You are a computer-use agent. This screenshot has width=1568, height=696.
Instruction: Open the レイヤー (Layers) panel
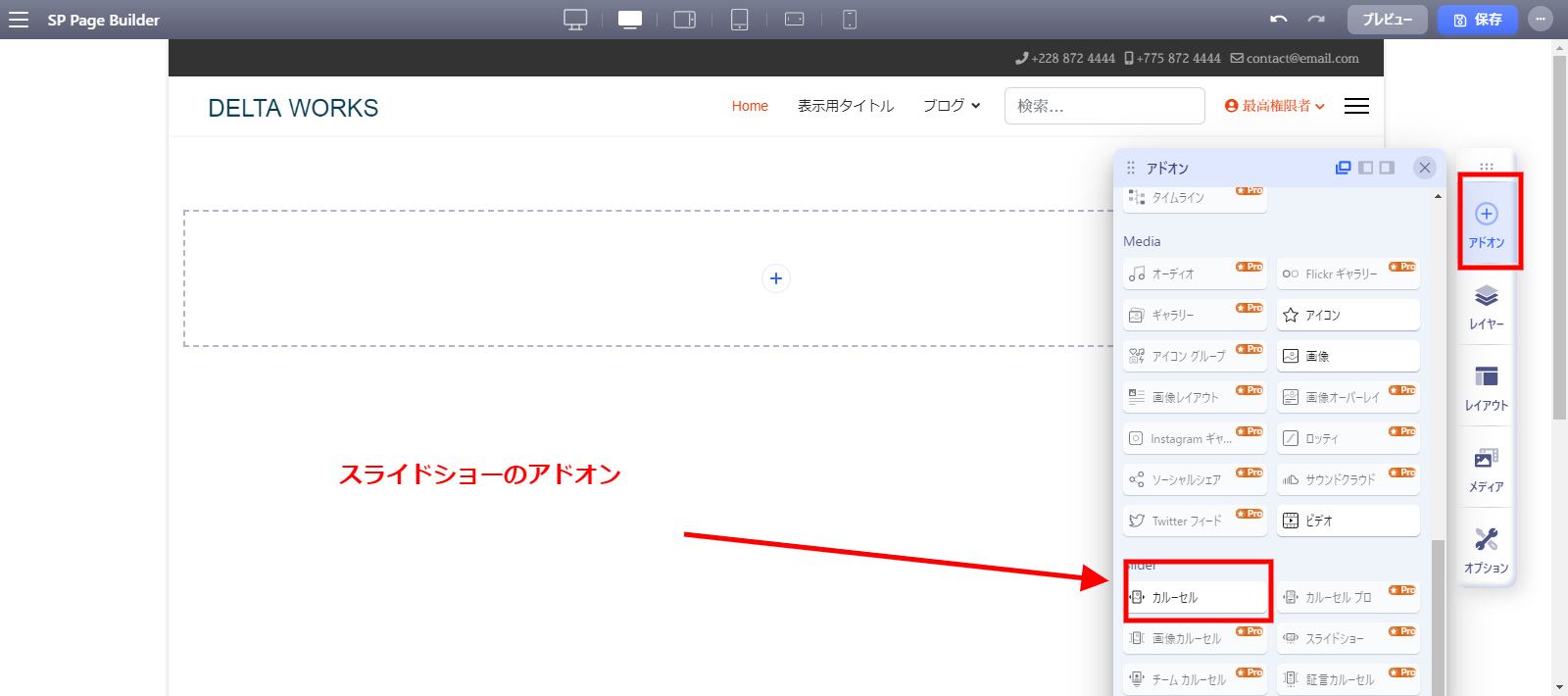click(x=1486, y=306)
